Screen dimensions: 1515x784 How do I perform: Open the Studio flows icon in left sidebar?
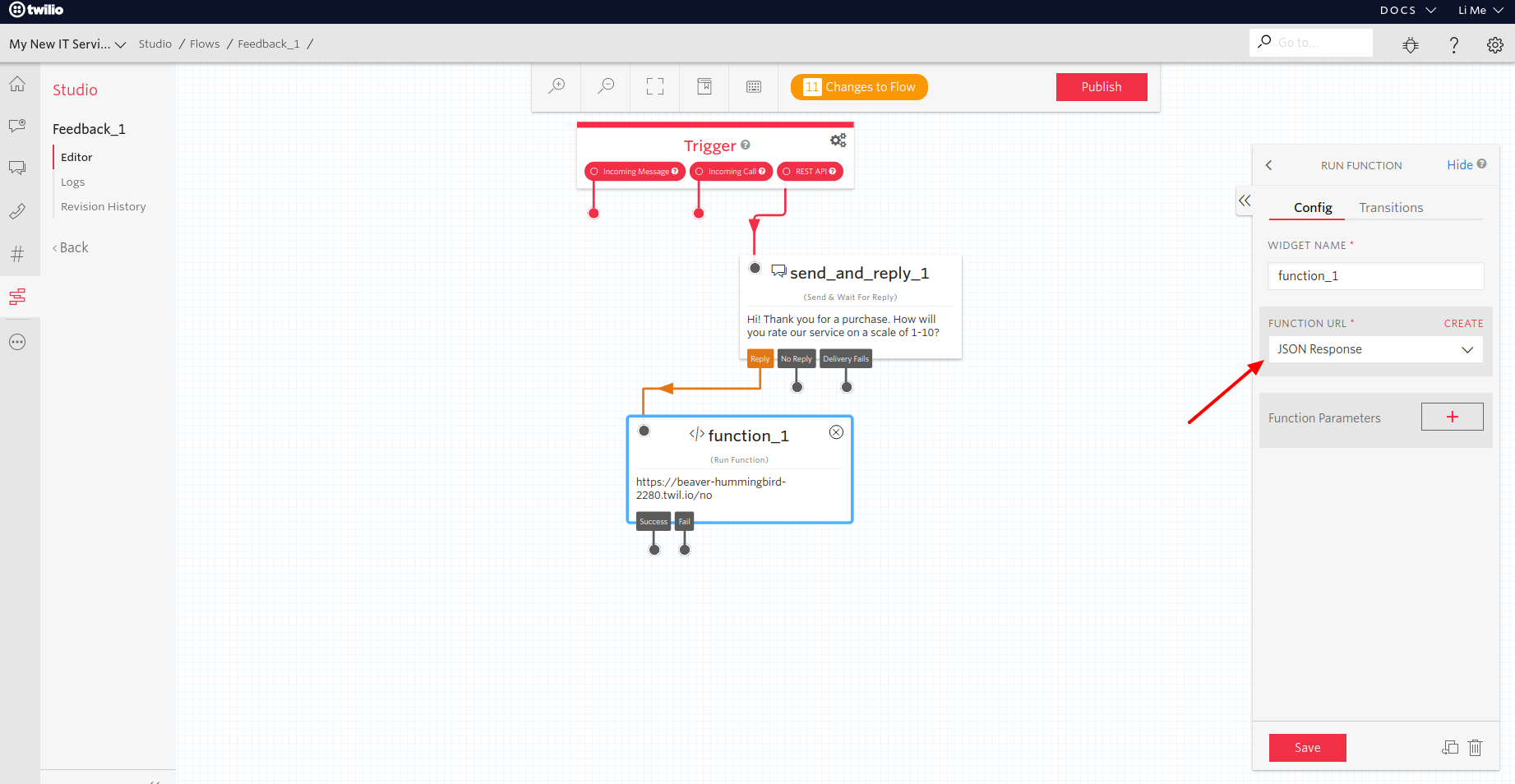(18, 297)
